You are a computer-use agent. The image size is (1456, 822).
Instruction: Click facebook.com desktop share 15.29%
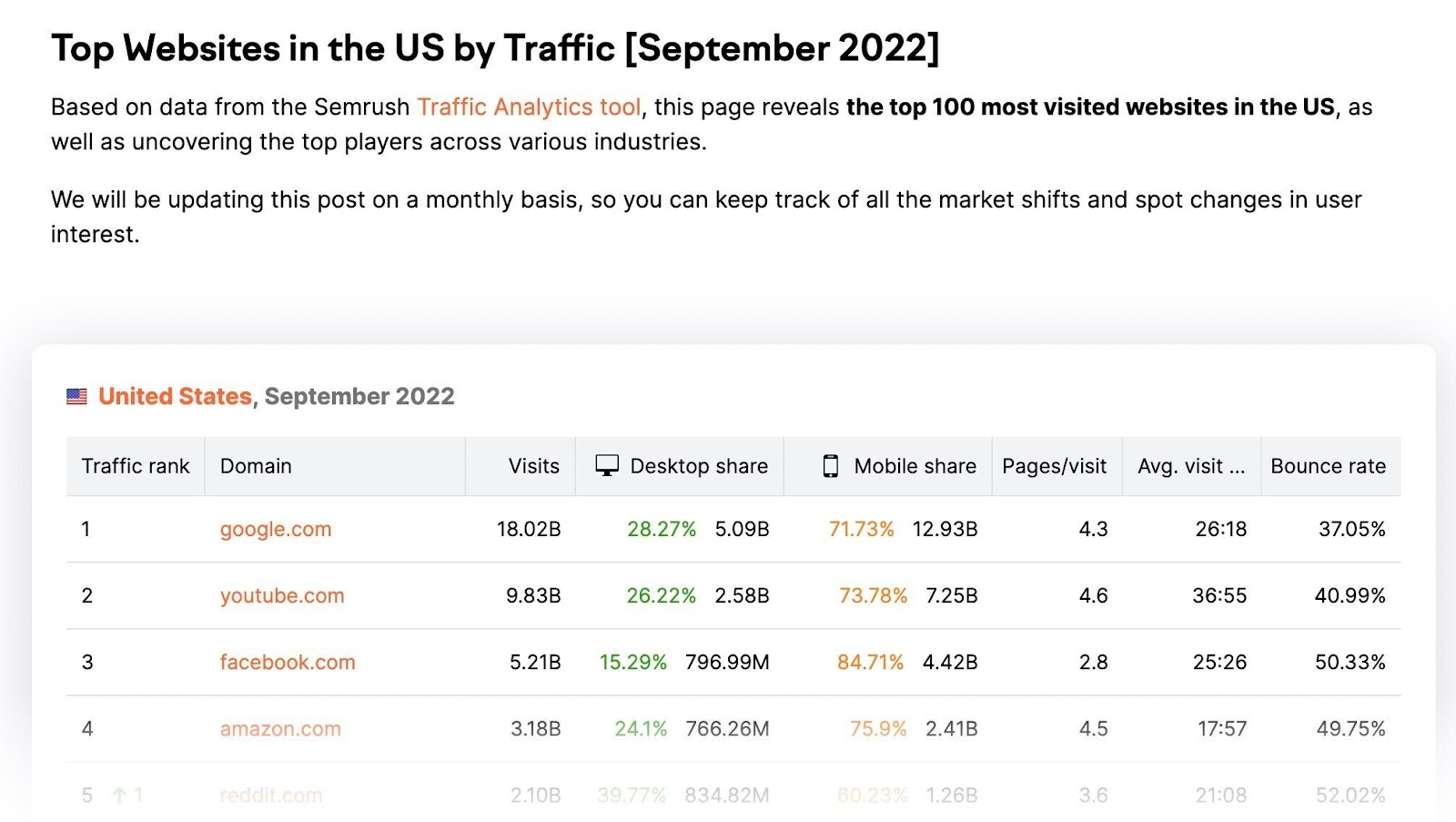pyautogui.click(x=633, y=662)
